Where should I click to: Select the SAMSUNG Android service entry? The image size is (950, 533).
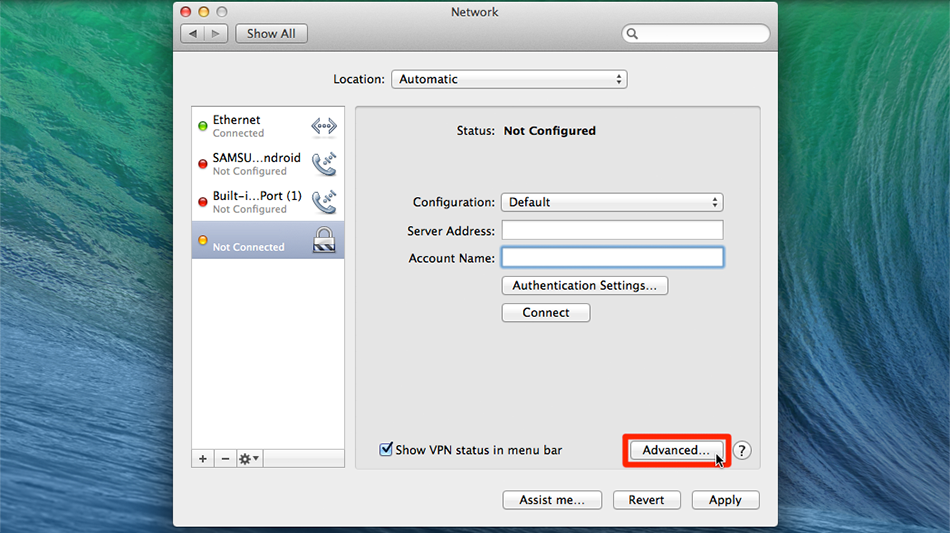click(255, 164)
